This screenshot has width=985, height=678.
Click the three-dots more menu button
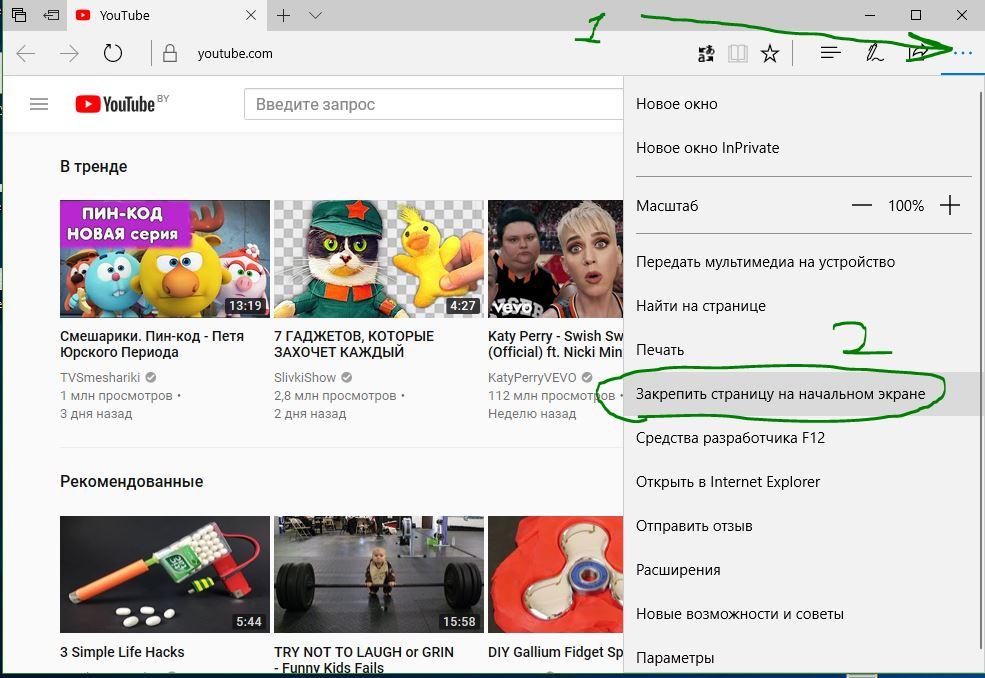coord(962,53)
